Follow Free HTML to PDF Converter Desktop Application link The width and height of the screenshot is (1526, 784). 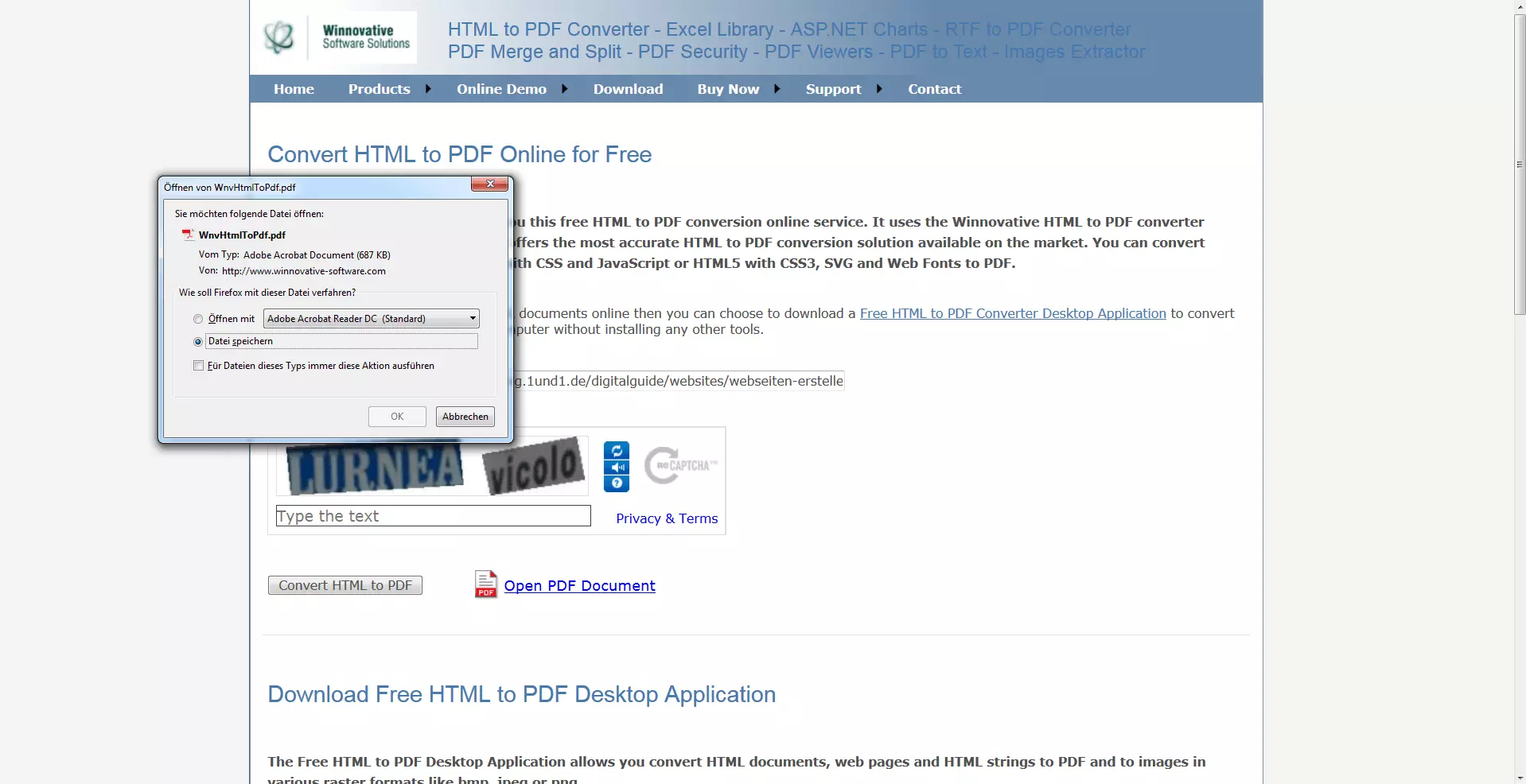[x=1013, y=313]
